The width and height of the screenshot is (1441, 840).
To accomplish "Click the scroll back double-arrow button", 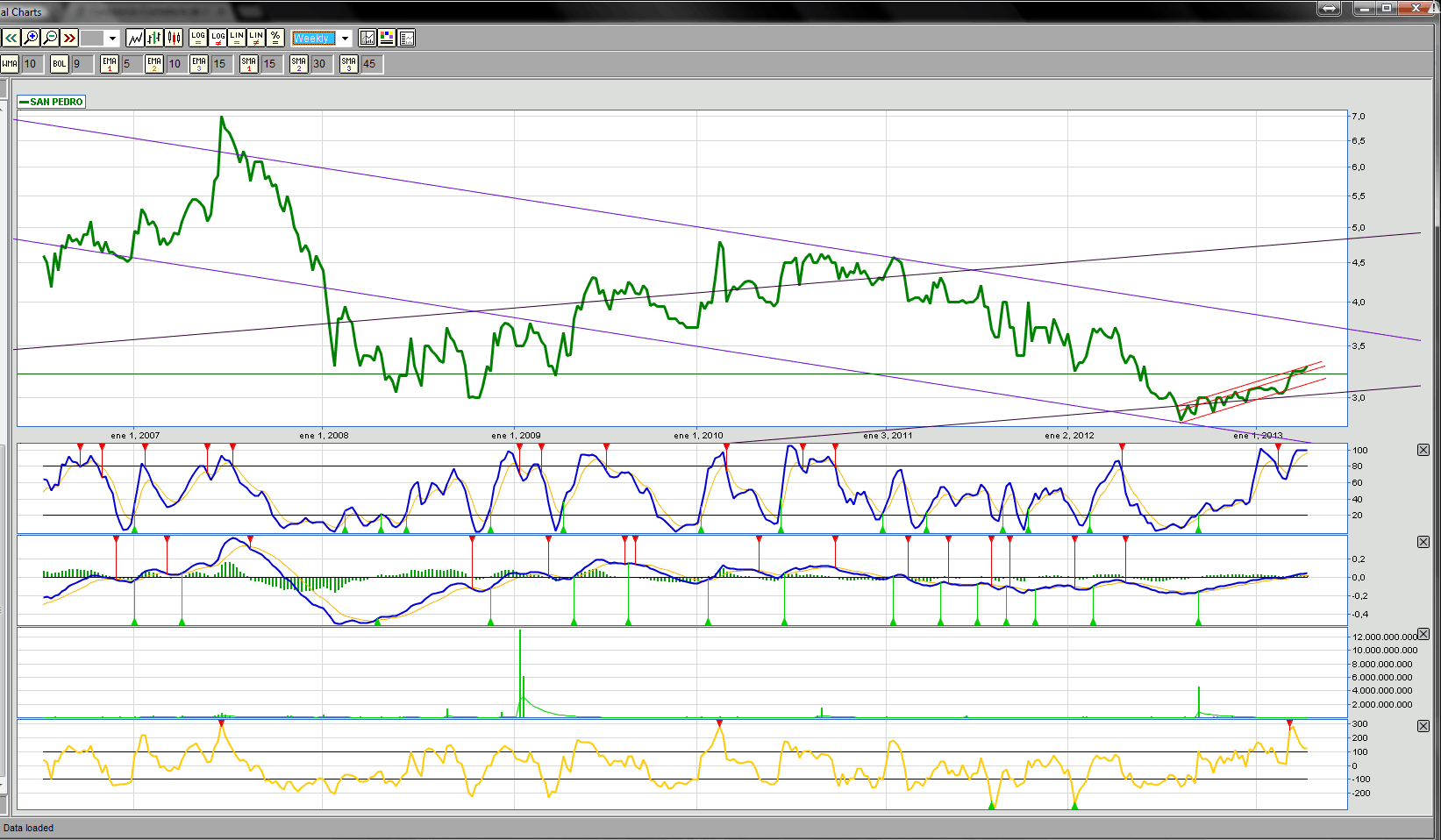I will click(x=11, y=38).
